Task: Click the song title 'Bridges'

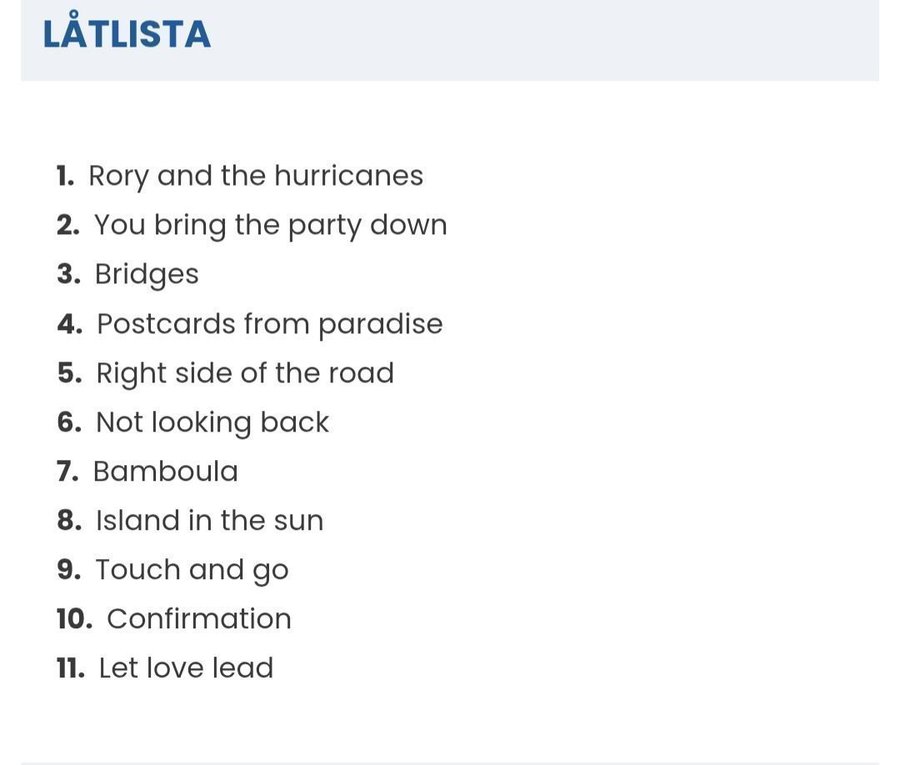Action: (147, 274)
